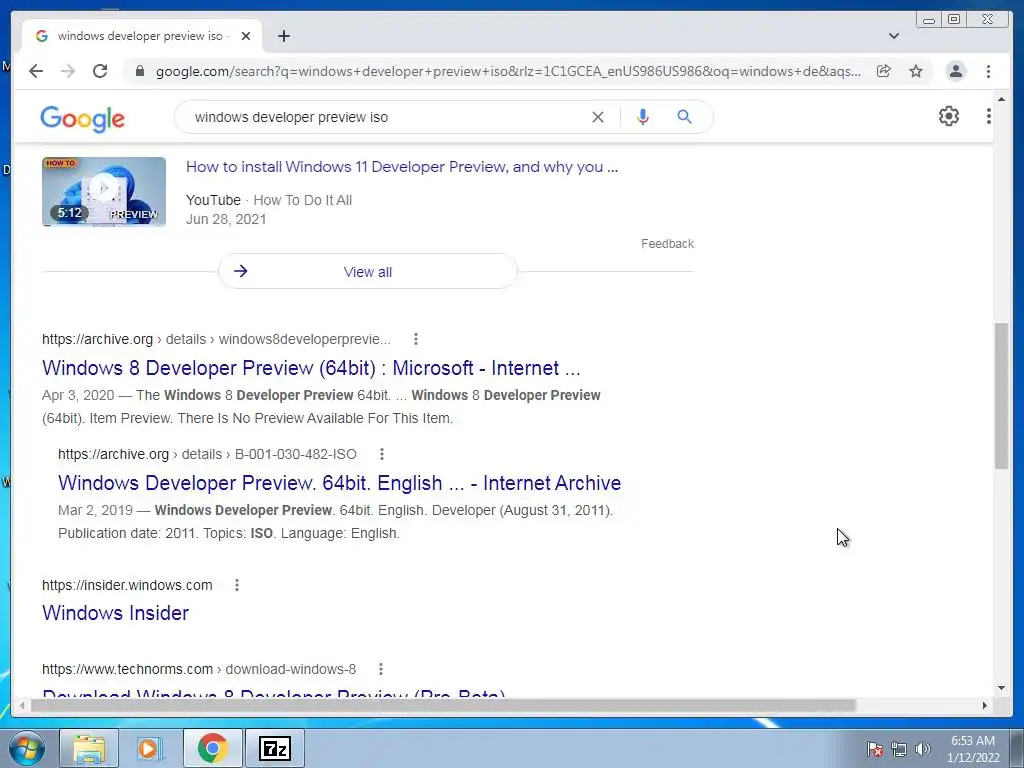Open the Windows Start button

27,748
